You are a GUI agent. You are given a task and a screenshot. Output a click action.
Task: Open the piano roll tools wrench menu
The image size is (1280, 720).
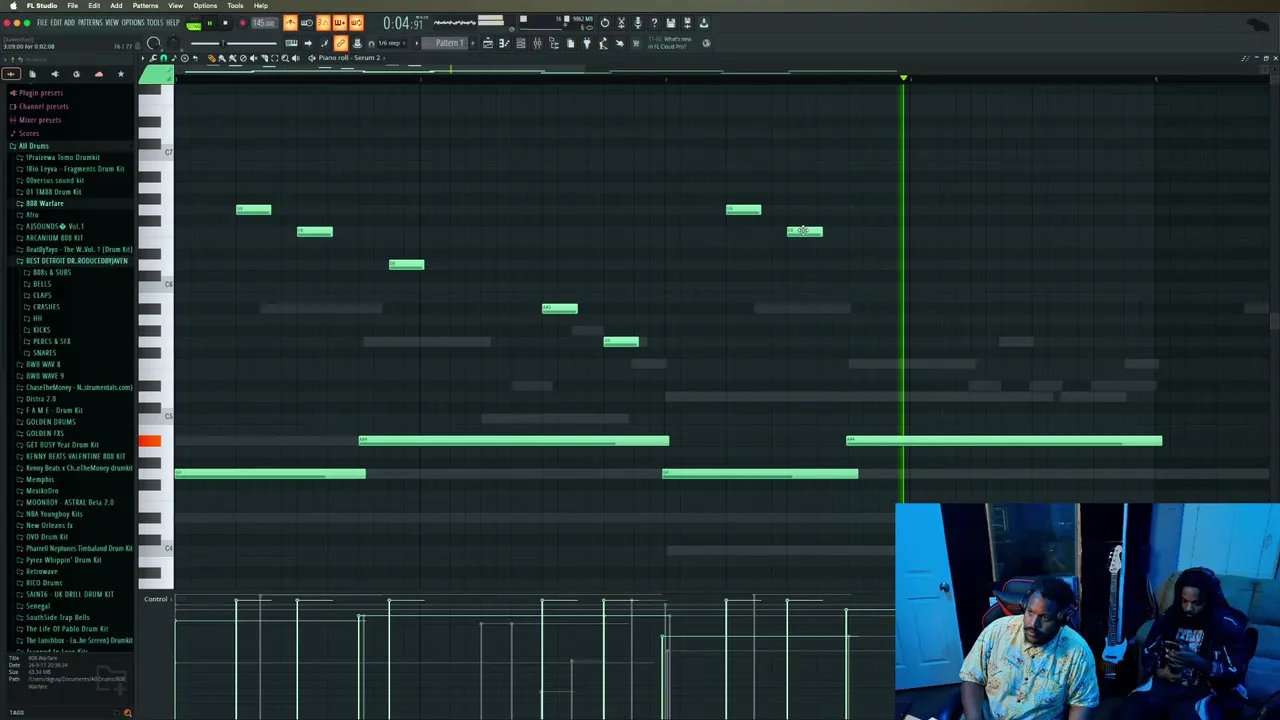[x=153, y=58]
